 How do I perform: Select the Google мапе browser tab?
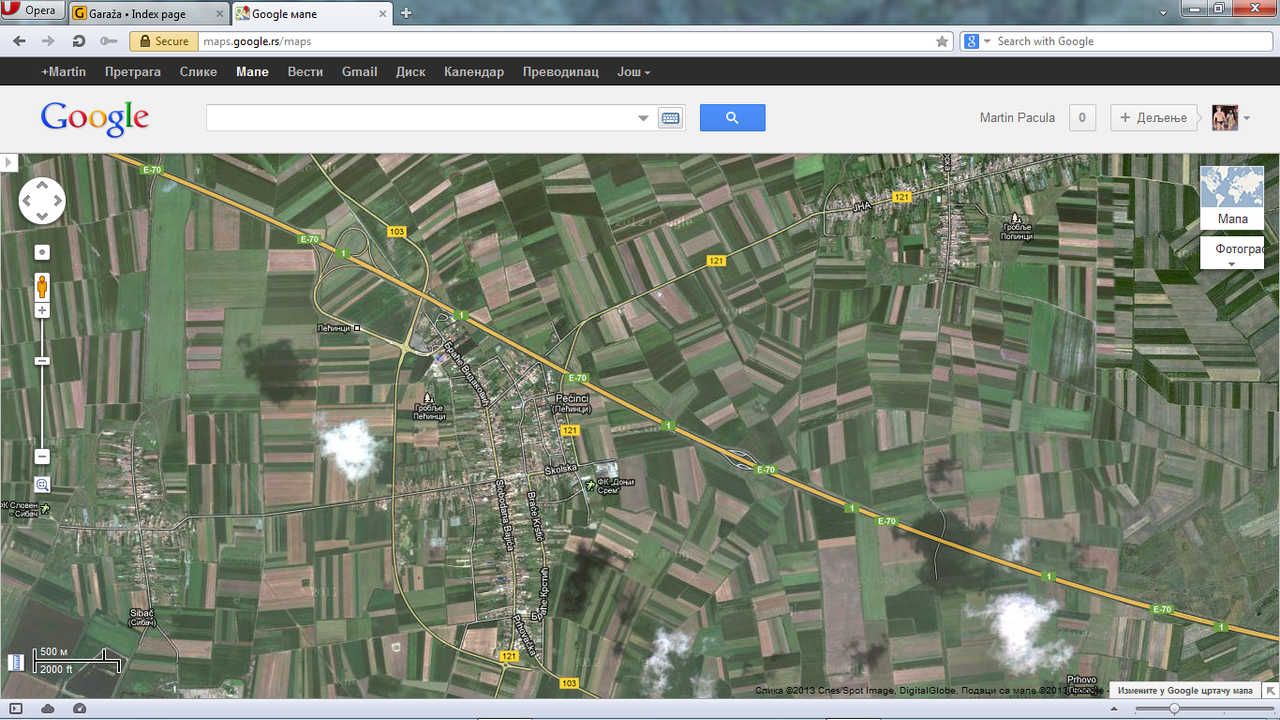click(x=312, y=14)
